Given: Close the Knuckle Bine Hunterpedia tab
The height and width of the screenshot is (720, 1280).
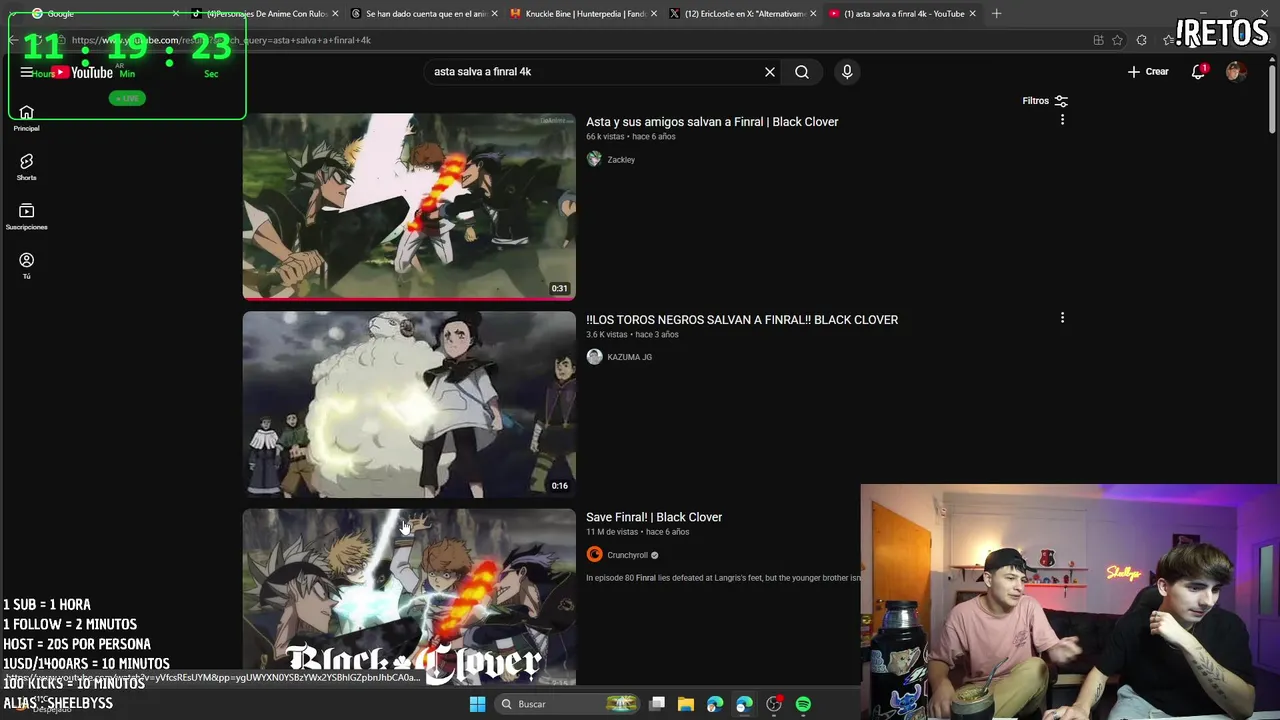Looking at the screenshot, I should 654,13.
